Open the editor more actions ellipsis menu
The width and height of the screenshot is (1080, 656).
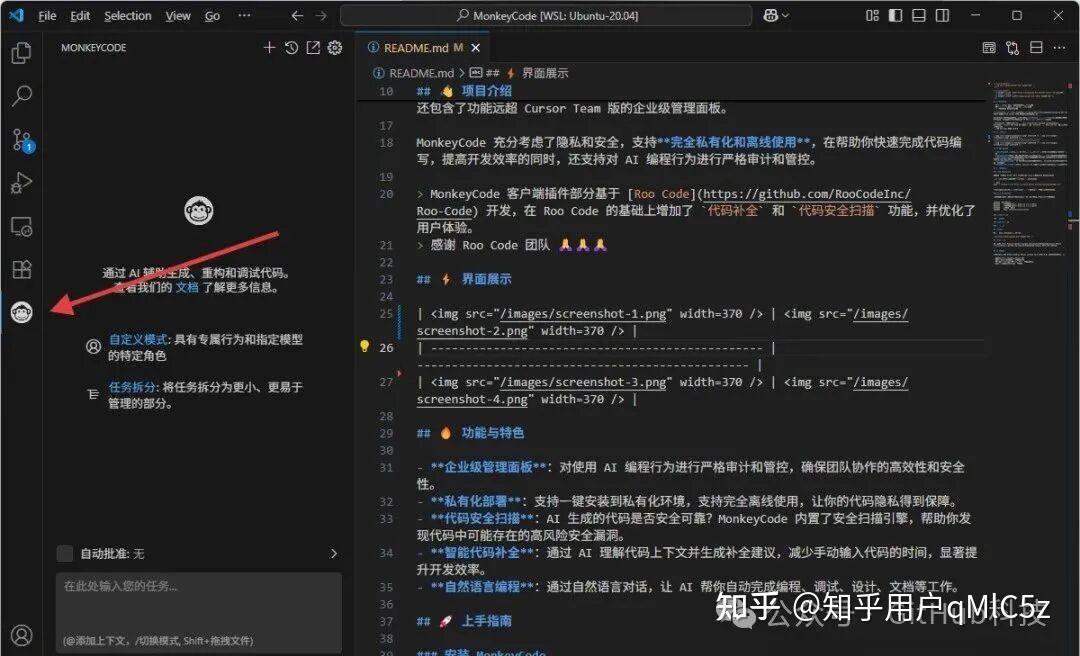point(1059,47)
